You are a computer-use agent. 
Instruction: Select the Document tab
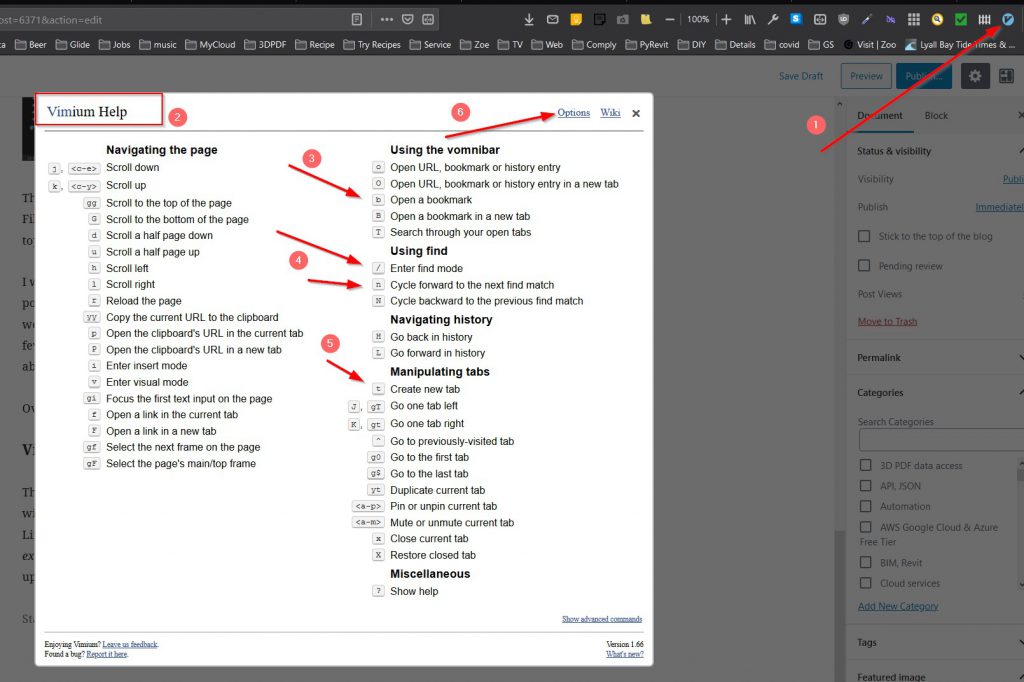880,116
